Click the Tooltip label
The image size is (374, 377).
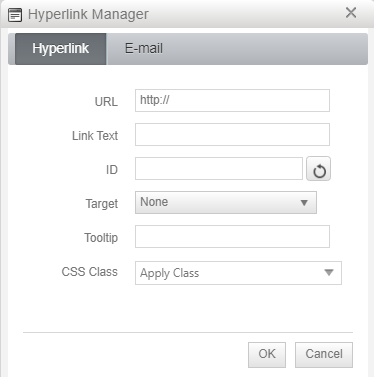[x=101, y=238]
